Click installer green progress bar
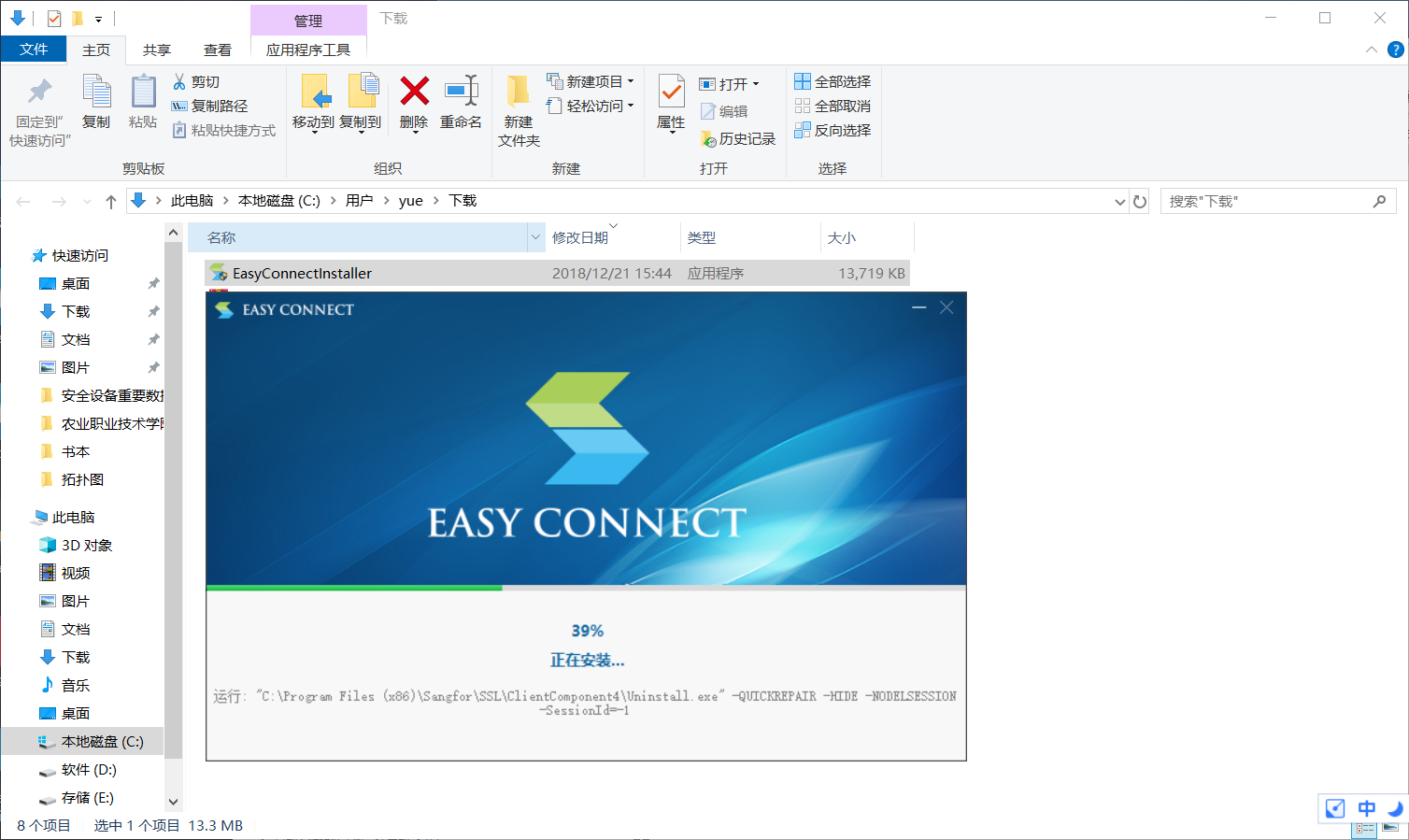This screenshot has height=840, width=1409. pos(354,588)
